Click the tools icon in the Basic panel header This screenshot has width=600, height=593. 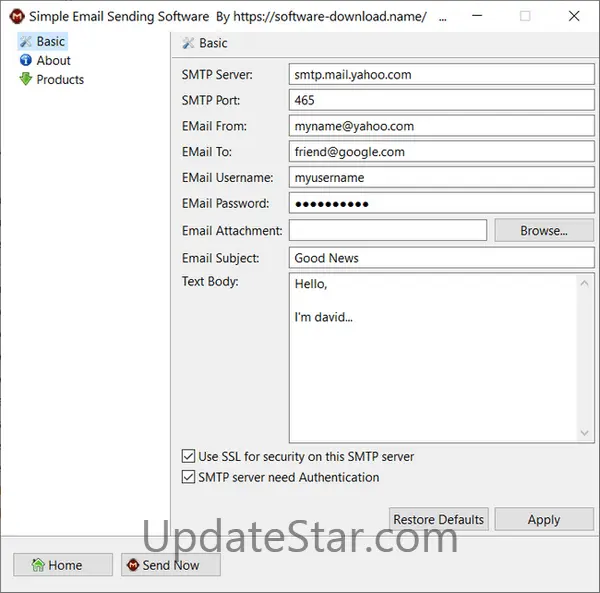pyautogui.click(x=188, y=43)
